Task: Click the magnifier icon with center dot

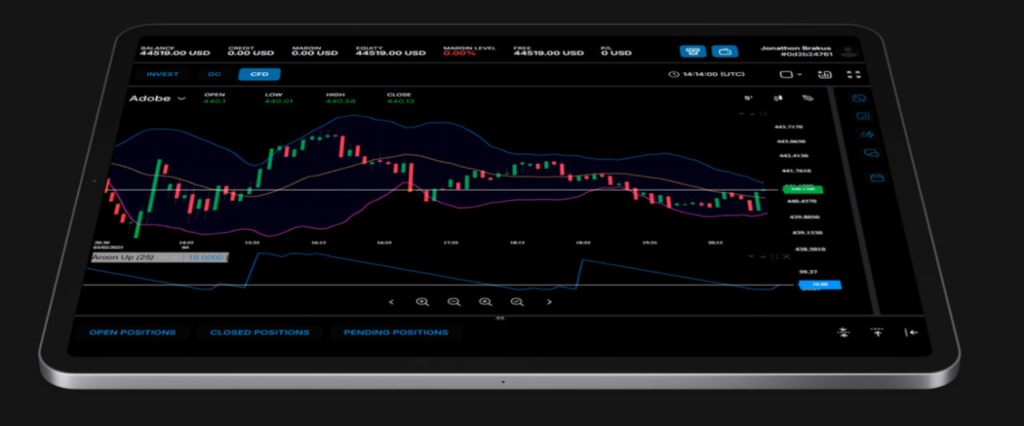Action: point(485,302)
